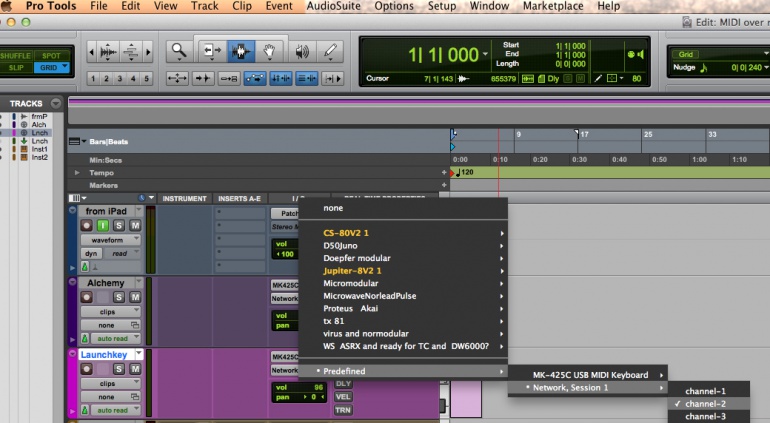Record enable from iPad track
Image resolution: width=770 pixels, height=423 pixels.
pos(87,226)
